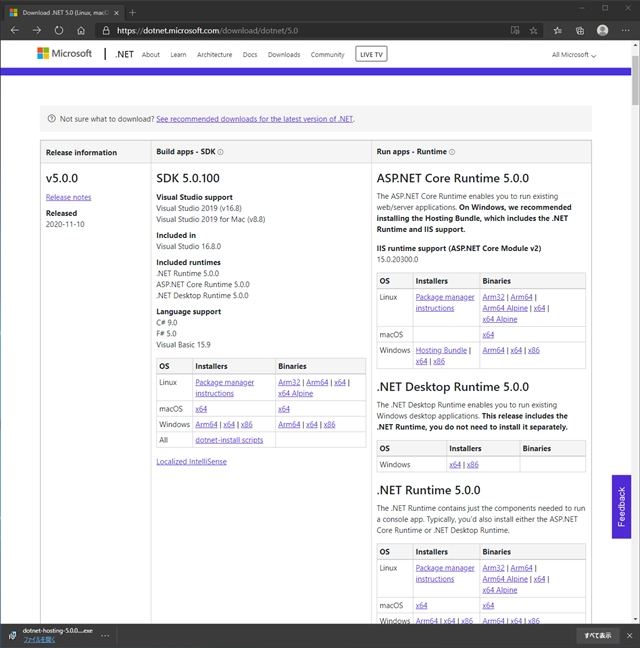Image resolution: width=640 pixels, height=648 pixels.
Task: Open the browser home page icon
Action: tap(81, 30)
